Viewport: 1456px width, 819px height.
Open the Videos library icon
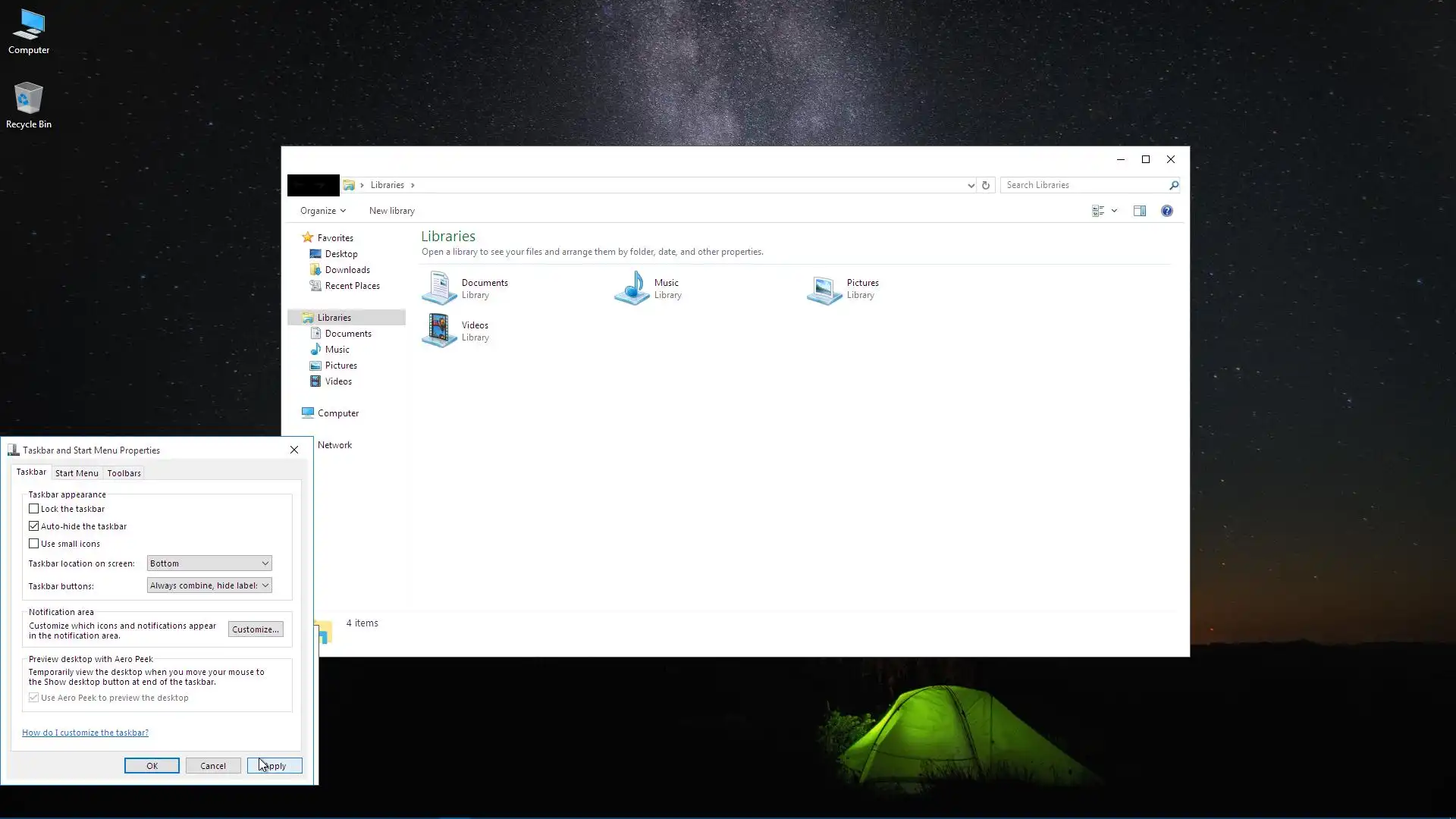click(439, 331)
